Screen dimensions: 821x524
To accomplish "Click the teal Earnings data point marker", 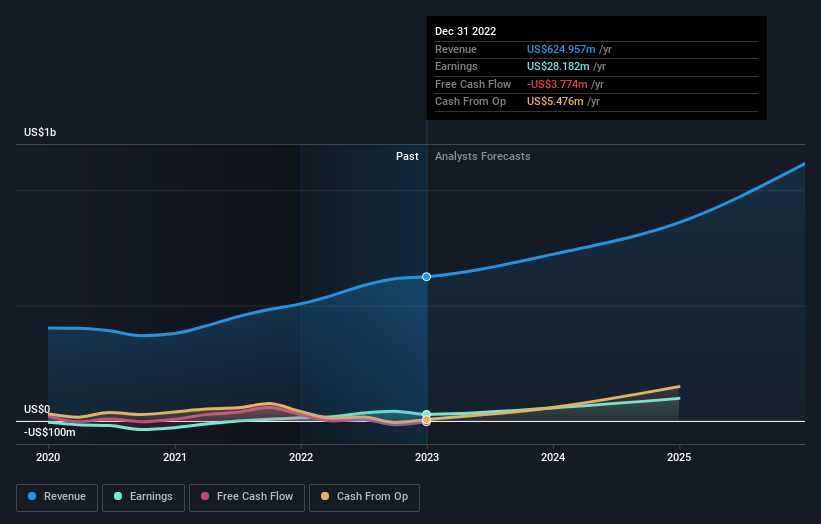I will click(427, 414).
